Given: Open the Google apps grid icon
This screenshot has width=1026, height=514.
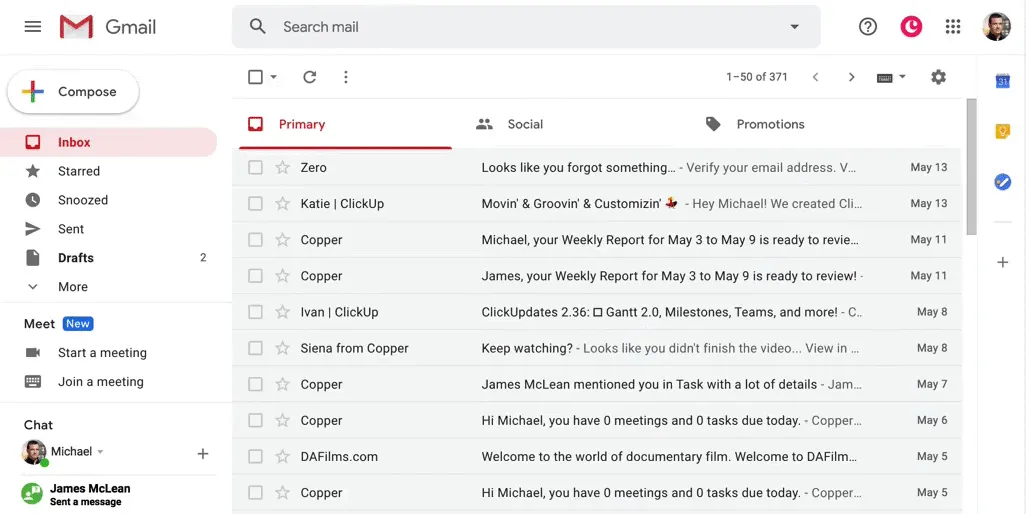Looking at the screenshot, I should [x=953, y=27].
